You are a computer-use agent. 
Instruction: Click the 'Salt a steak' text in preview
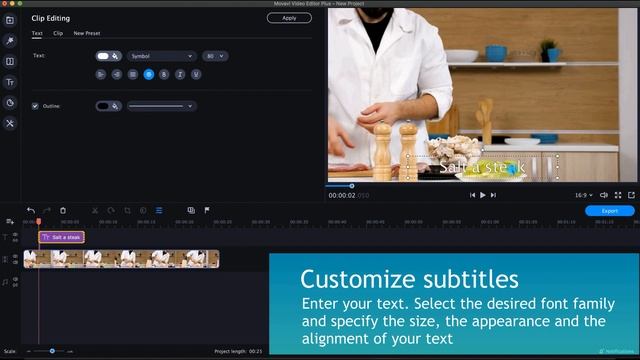tap(482, 167)
